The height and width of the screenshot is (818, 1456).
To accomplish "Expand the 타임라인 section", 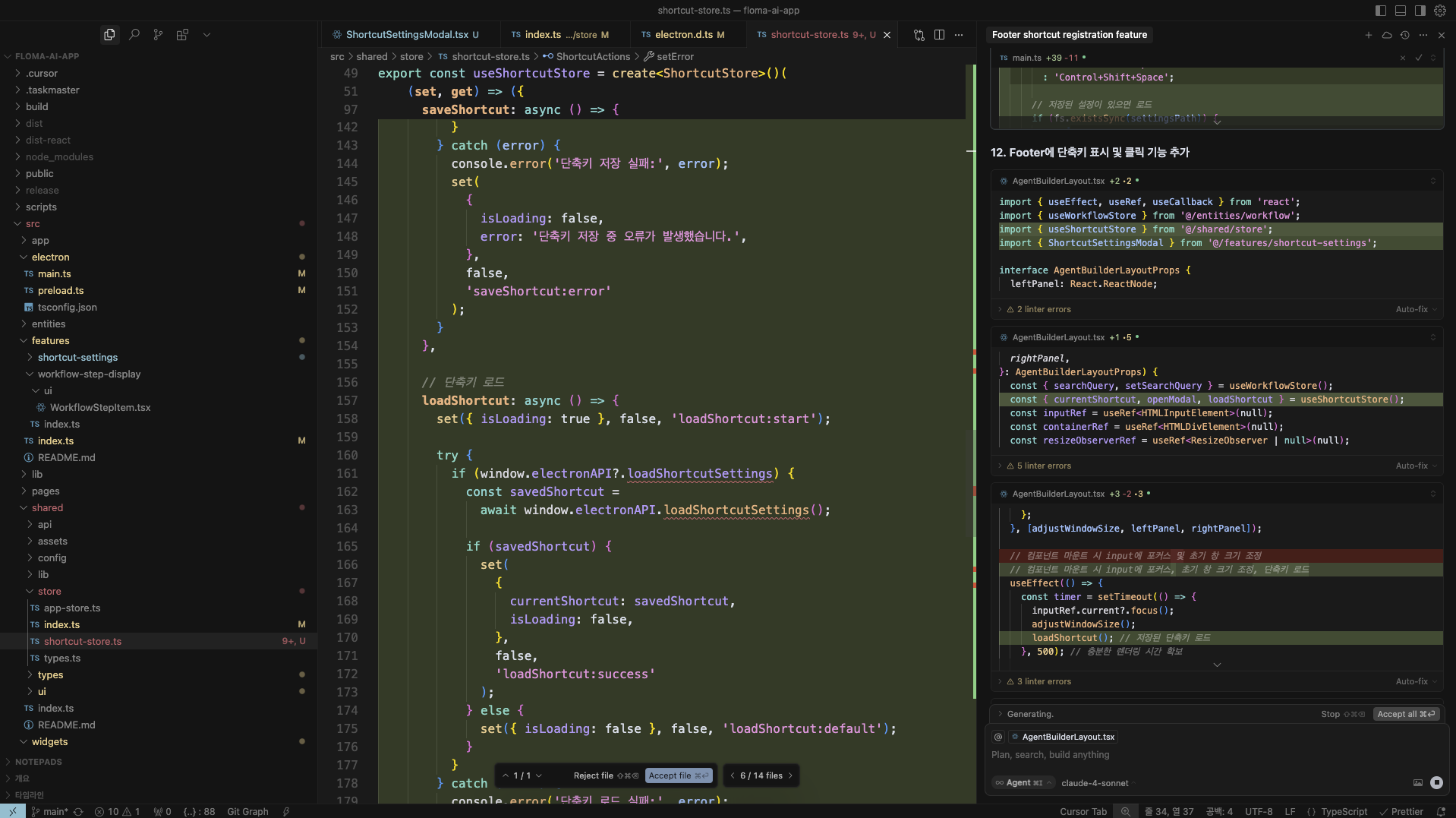I will 29,795.
